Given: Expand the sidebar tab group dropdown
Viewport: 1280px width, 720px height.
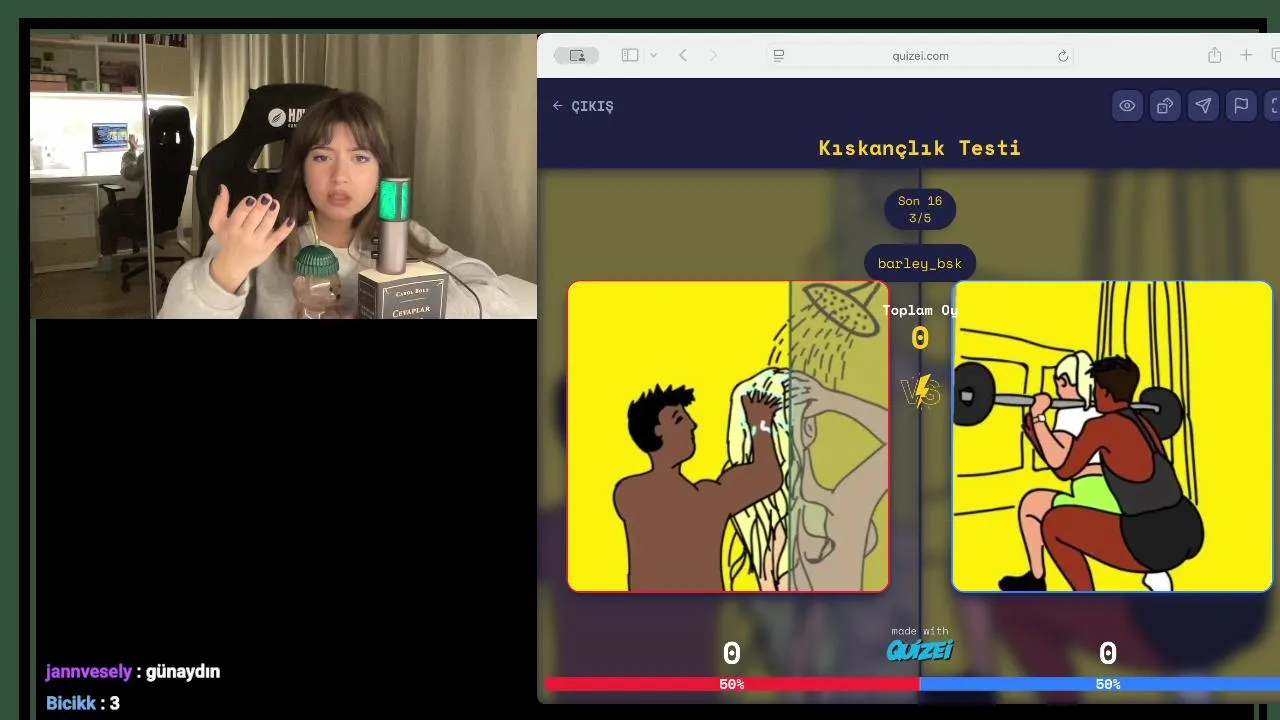Looking at the screenshot, I should click(x=653, y=56).
